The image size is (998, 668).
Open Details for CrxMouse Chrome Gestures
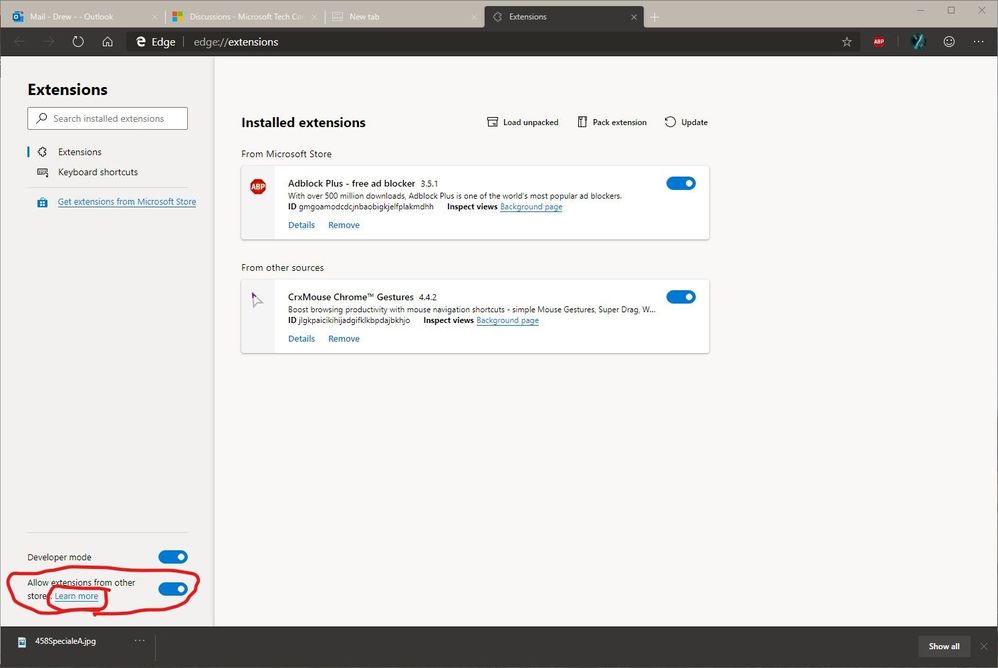click(x=301, y=339)
